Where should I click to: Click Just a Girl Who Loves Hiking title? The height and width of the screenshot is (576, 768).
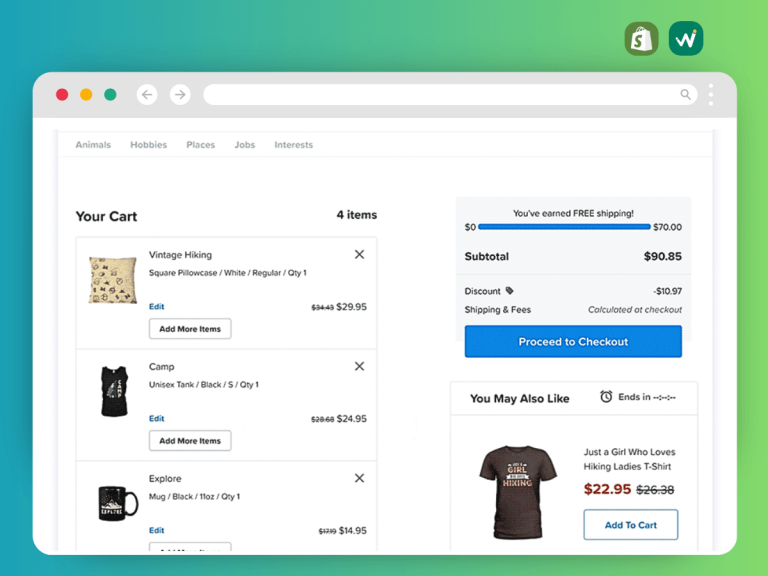pos(629,459)
